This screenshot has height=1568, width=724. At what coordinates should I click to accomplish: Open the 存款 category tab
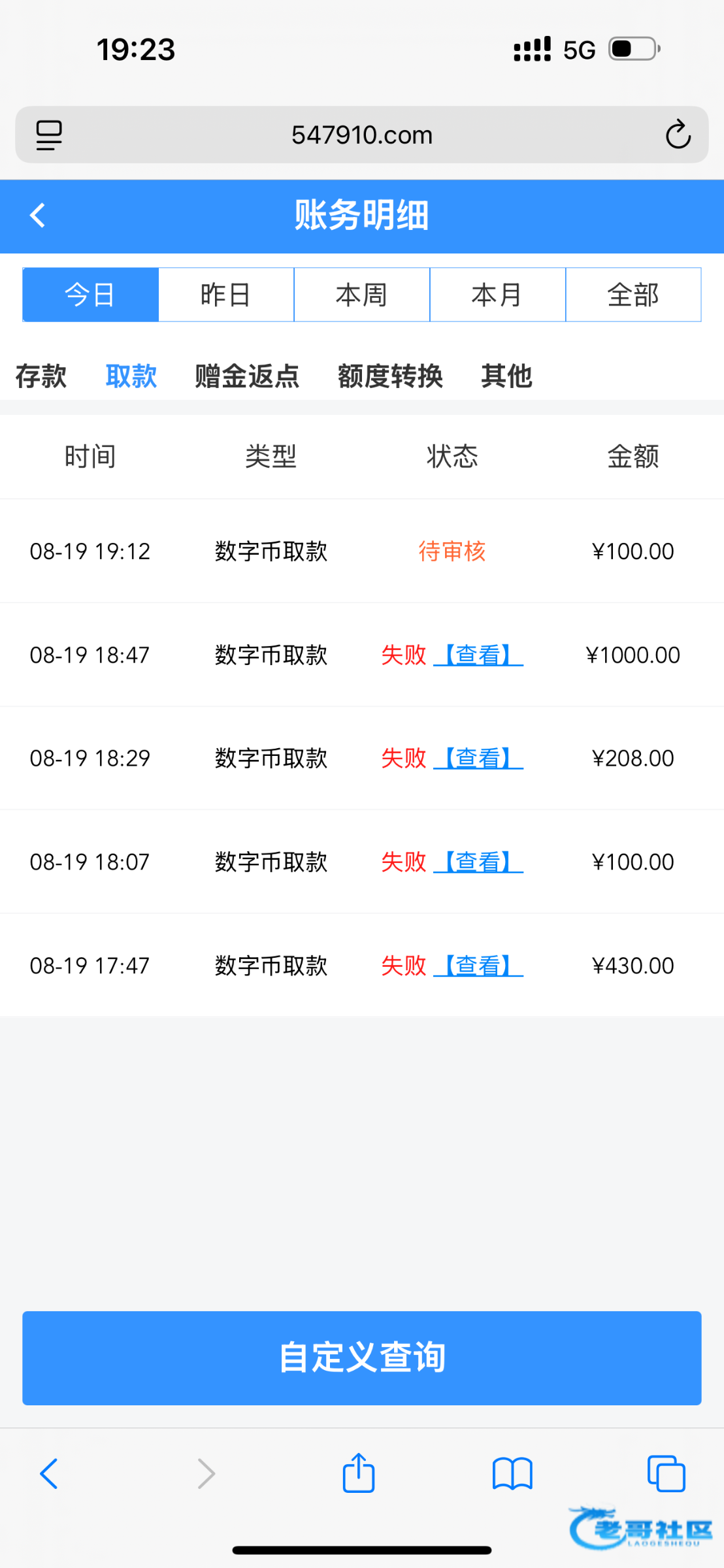click(x=41, y=376)
